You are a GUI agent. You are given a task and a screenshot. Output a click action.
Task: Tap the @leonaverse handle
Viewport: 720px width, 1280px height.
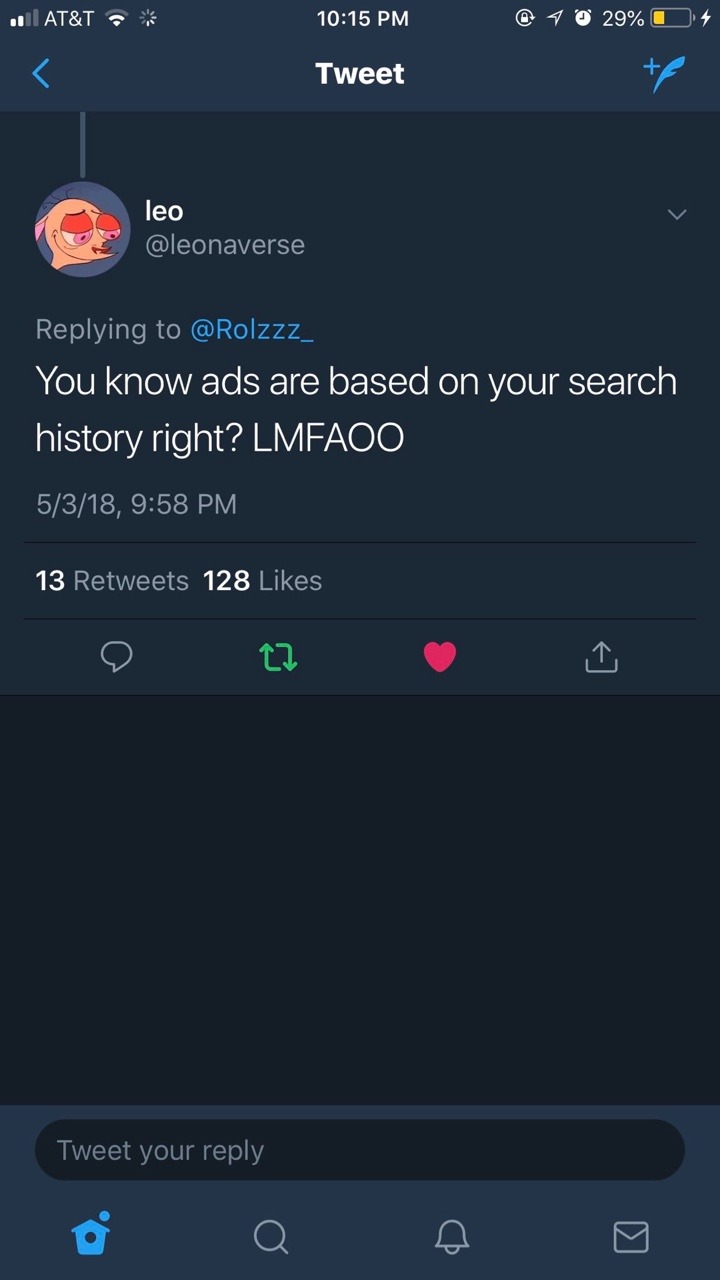tap(225, 245)
